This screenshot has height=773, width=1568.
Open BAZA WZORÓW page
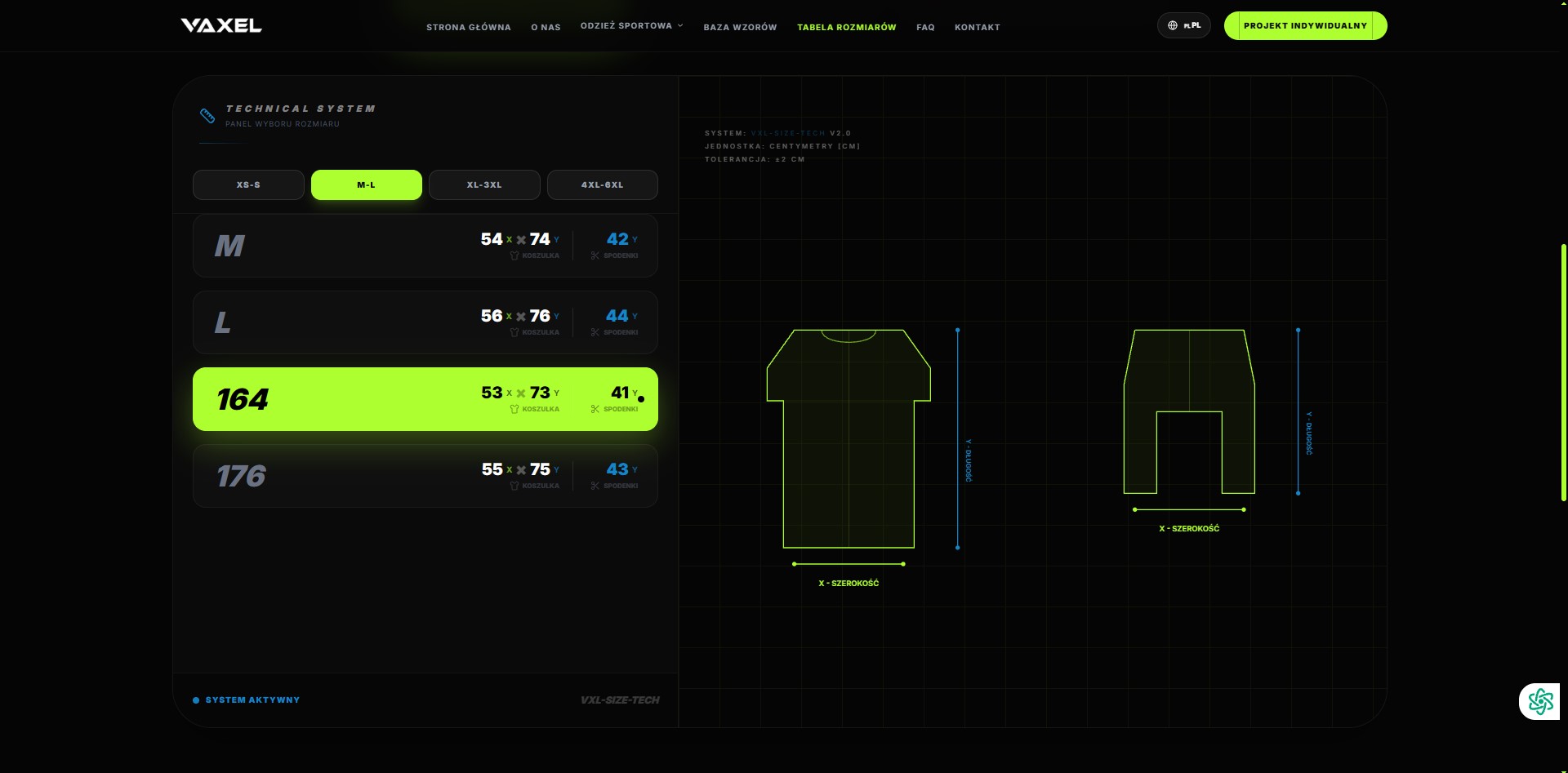click(x=740, y=27)
